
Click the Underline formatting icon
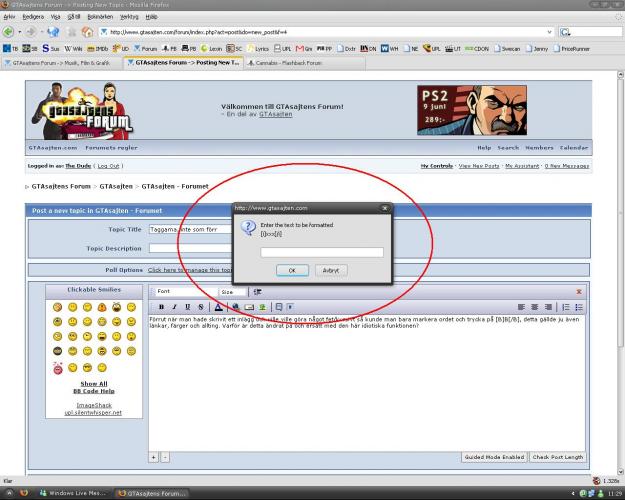point(188,306)
